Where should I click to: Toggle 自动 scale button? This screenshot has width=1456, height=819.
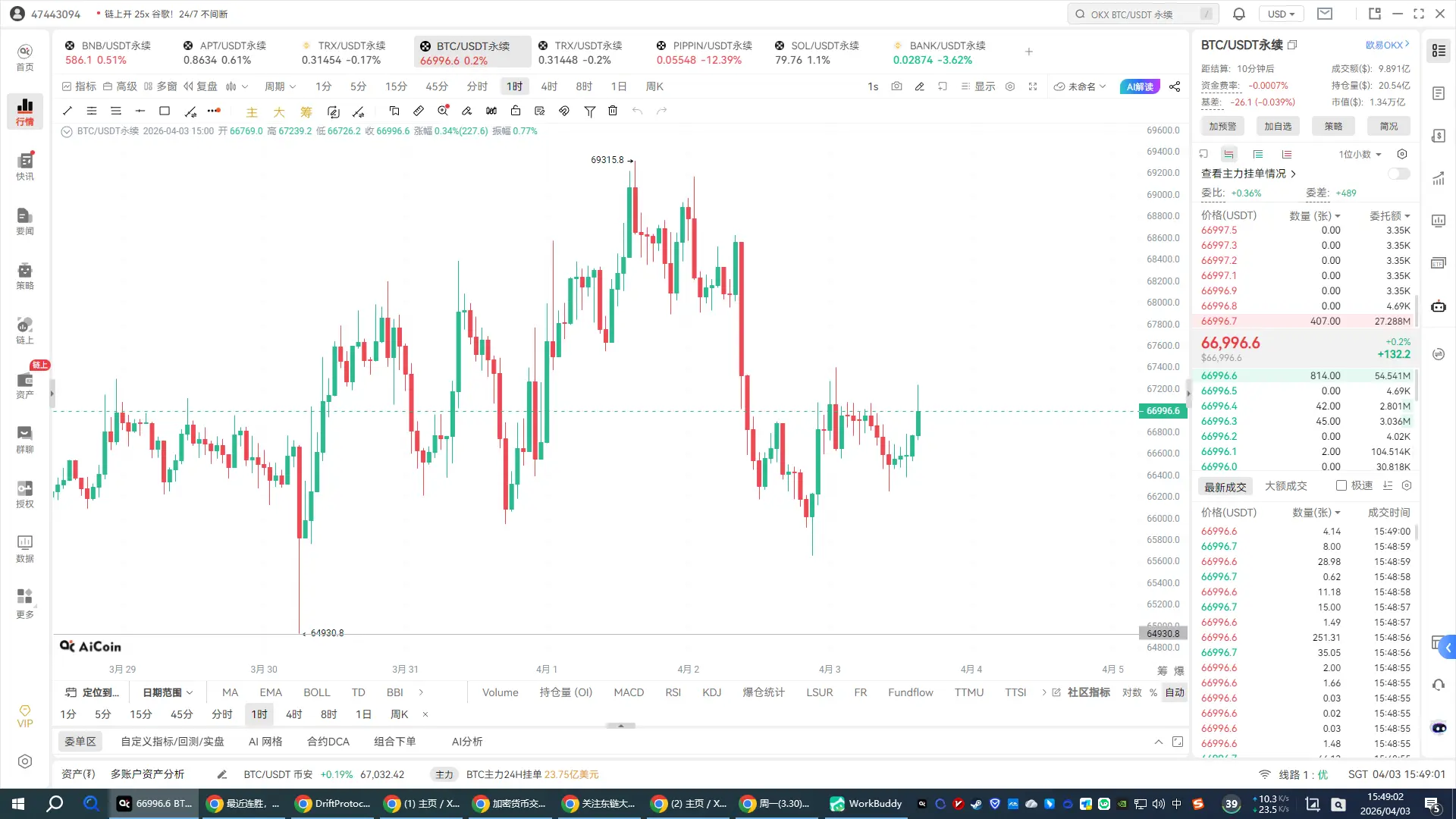click(1175, 692)
